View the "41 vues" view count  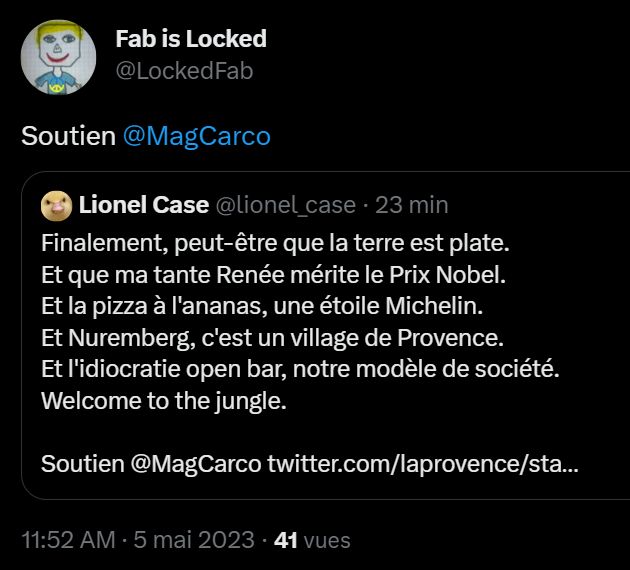(x=312, y=540)
